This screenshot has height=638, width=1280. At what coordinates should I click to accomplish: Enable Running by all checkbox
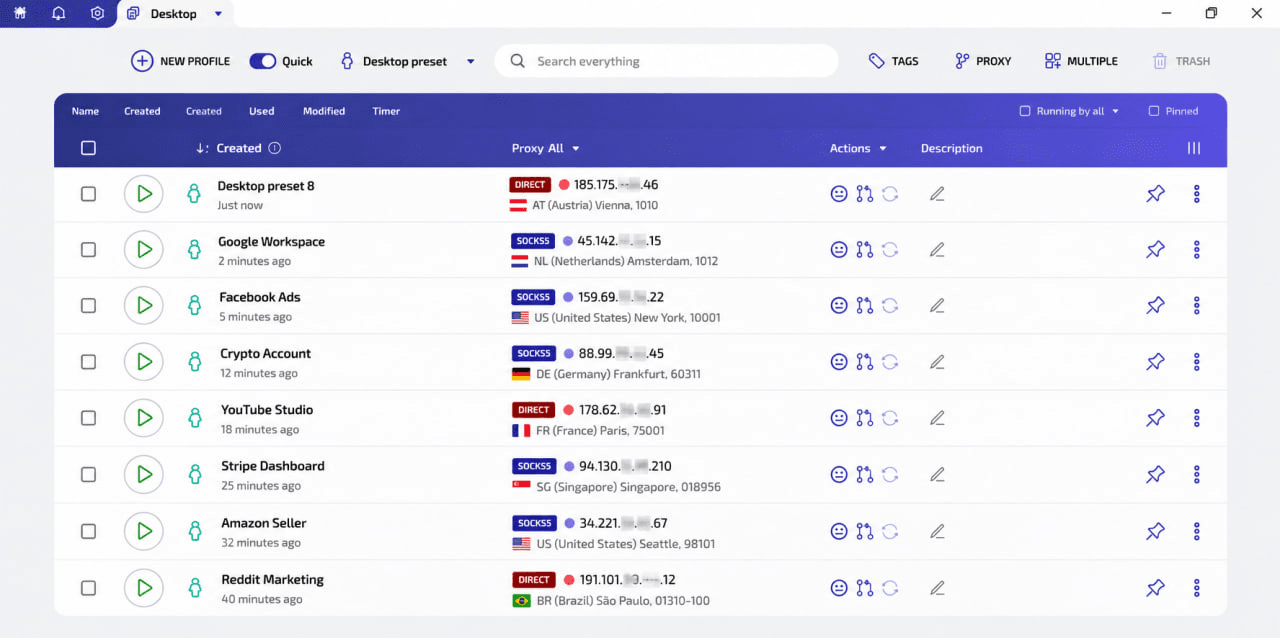tap(1024, 111)
